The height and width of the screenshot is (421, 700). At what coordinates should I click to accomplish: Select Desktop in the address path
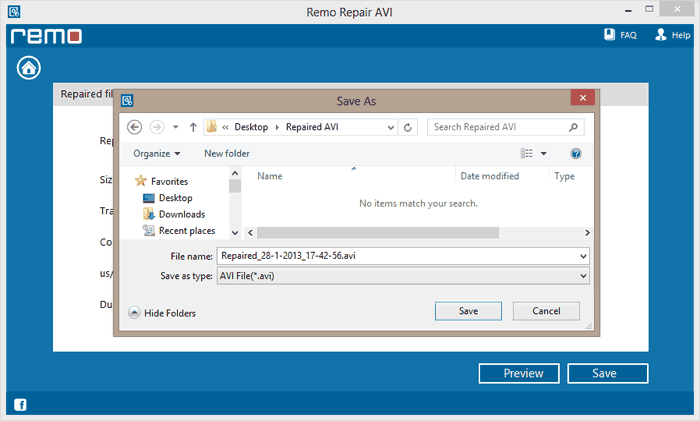[251, 127]
